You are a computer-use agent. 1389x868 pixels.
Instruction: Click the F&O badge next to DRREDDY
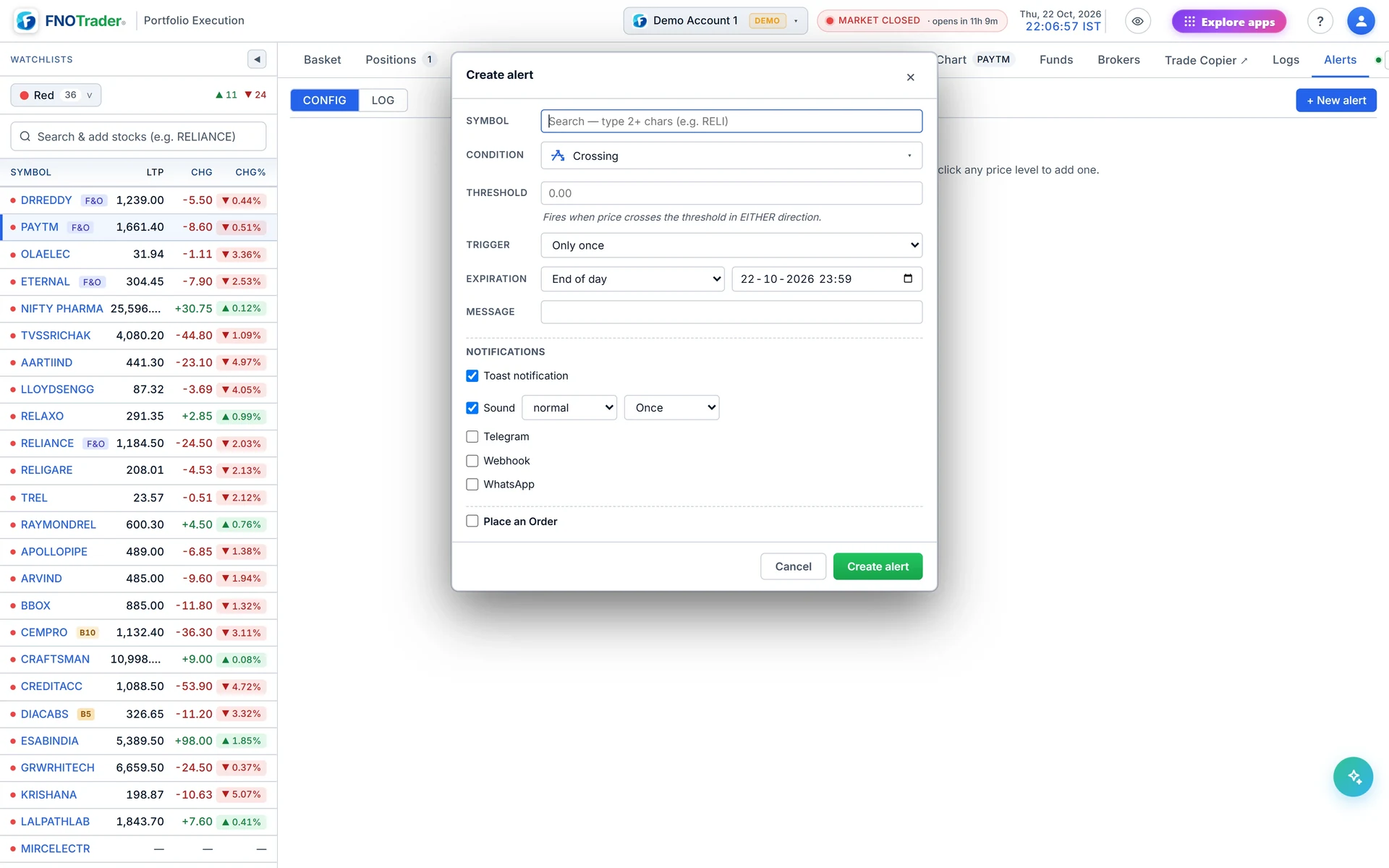click(94, 200)
